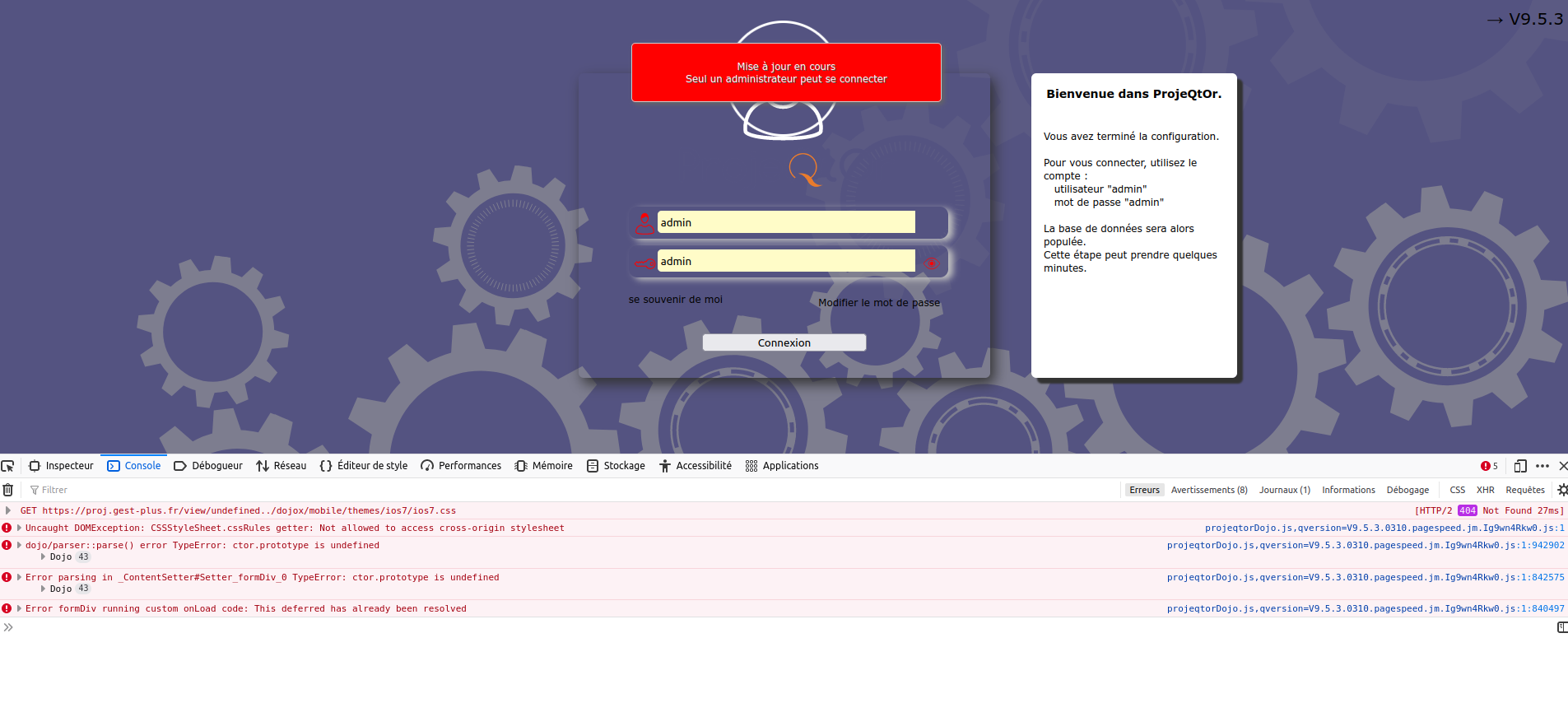Expand the GET ios7.css request entry
Viewport: 1568px width, 717px height.
click(9, 510)
